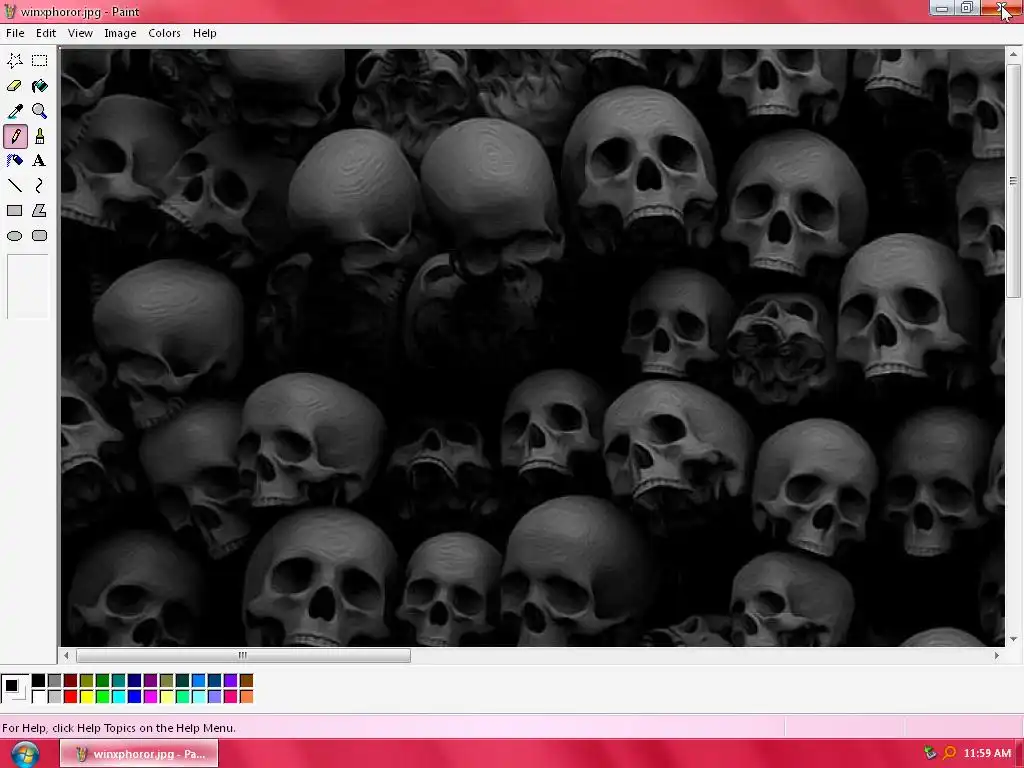Open the View menu

tap(80, 33)
